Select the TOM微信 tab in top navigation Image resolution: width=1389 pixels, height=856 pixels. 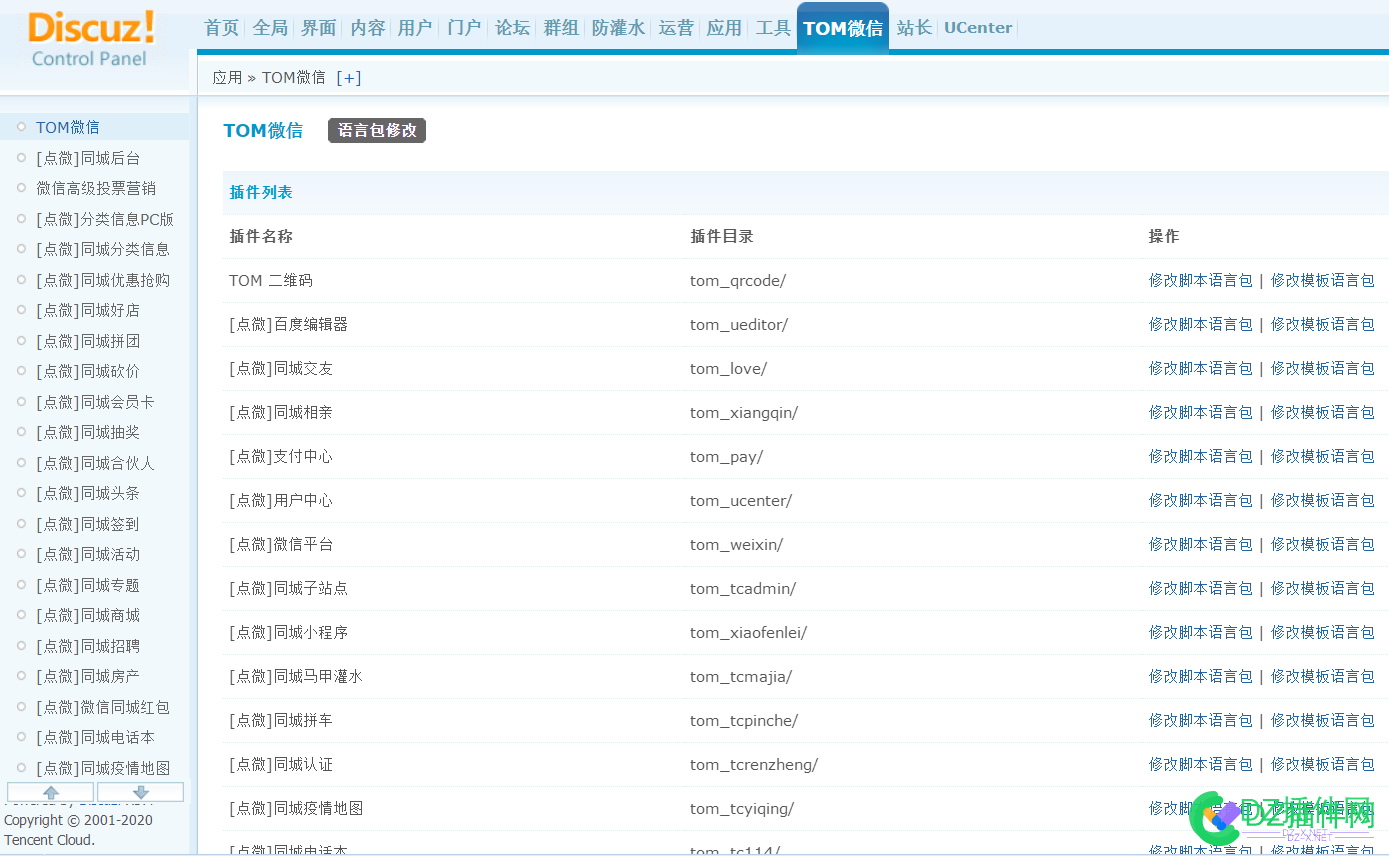coord(842,28)
